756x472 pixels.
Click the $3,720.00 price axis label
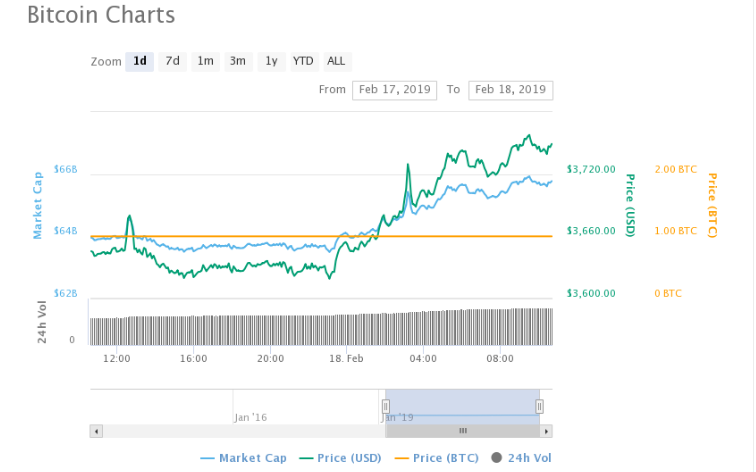click(x=591, y=169)
